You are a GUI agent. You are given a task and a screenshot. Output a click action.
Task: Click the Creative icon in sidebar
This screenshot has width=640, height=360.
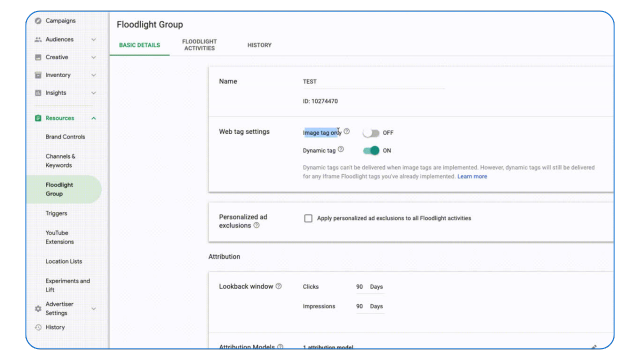(38, 57)
